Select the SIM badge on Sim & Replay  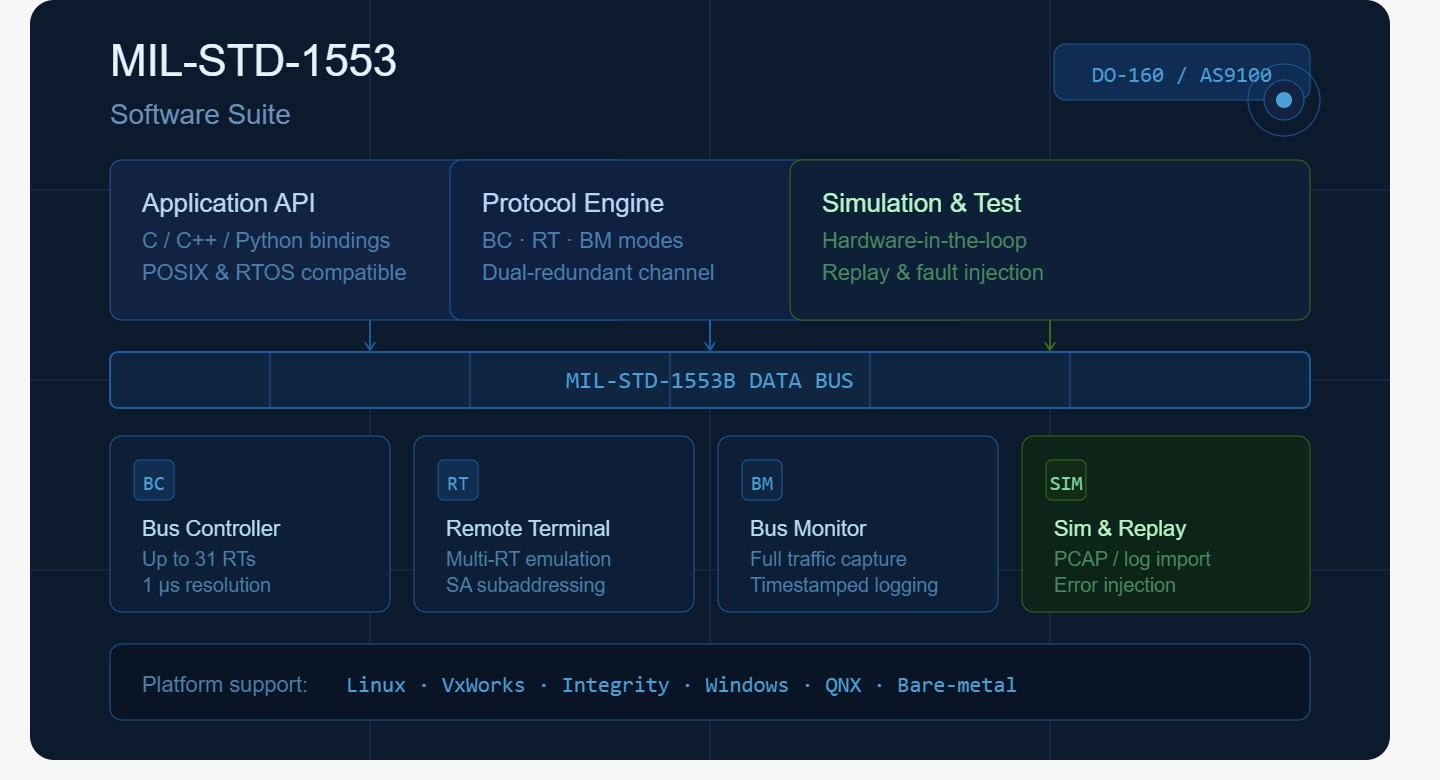pyautogui.click(x=1066, y=482)
